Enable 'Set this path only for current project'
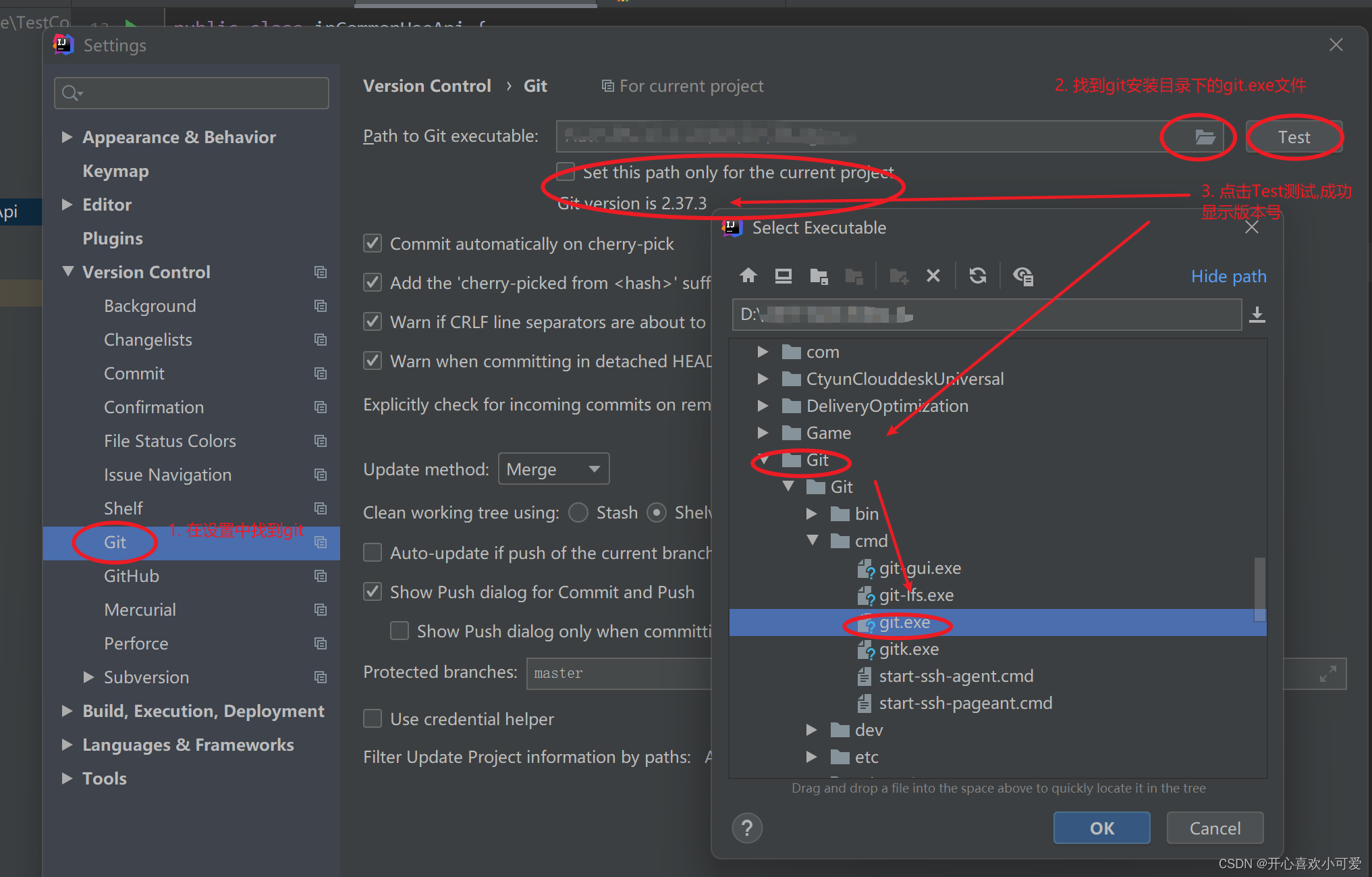This screenshot has width=1372, height=877. tap(566, 172)
